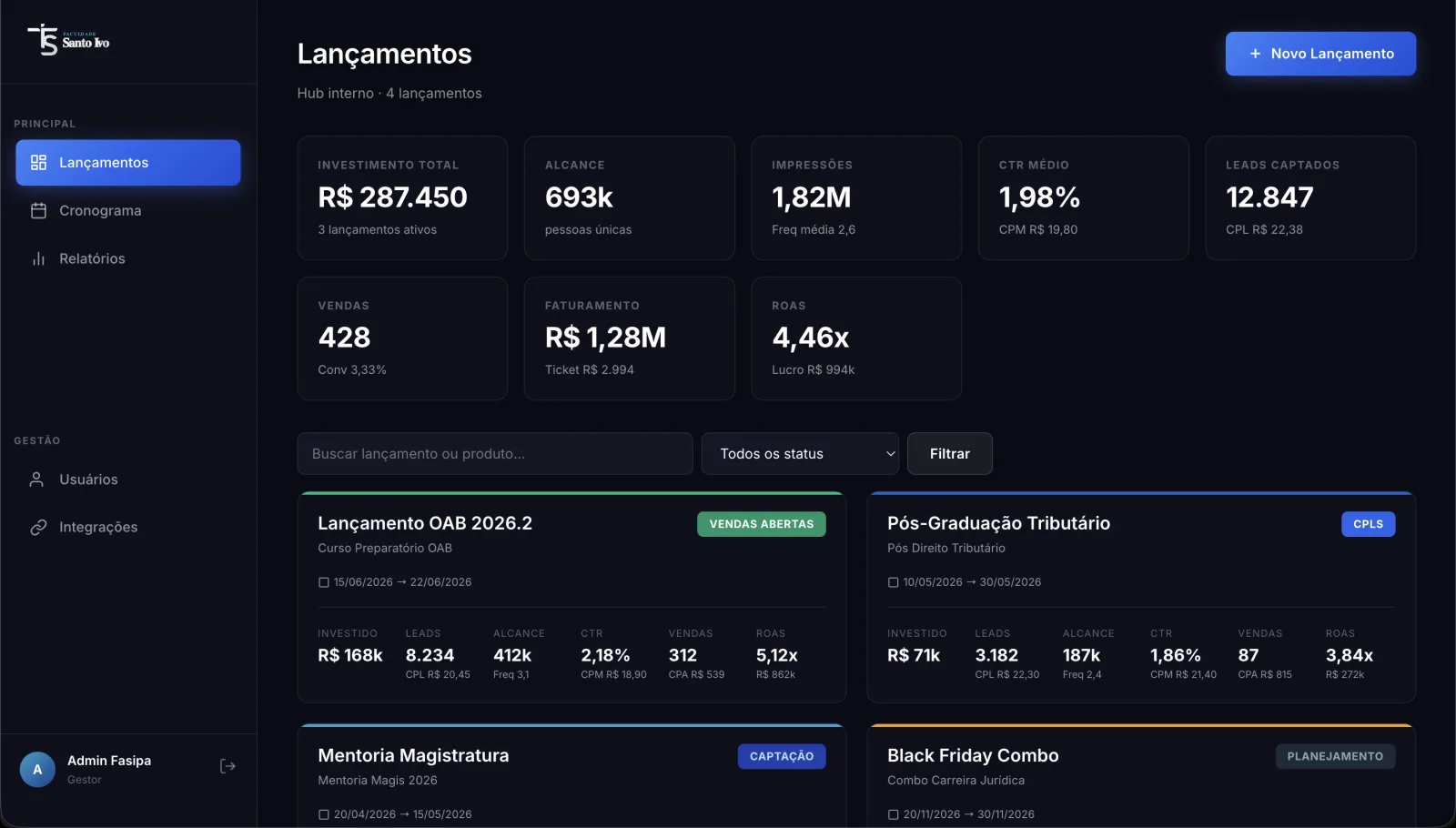Image resolution: width=1456 pixels, height=828 pixels.
Task: Click the Gestor role label
Action: [85, 781]
